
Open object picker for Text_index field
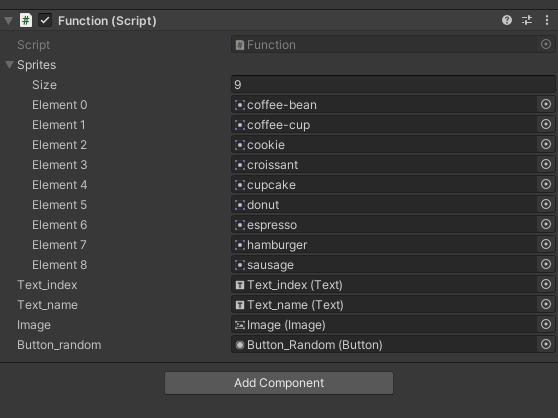click(546, 284)
